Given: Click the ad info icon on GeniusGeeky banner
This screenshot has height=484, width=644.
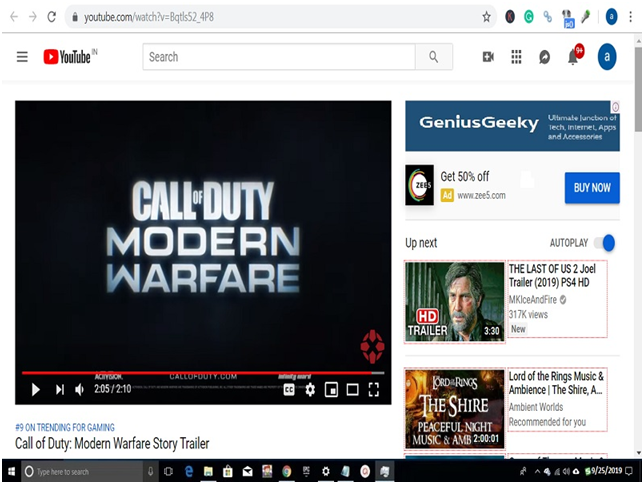Looking at the screenshot, I should tap(615, 107).
